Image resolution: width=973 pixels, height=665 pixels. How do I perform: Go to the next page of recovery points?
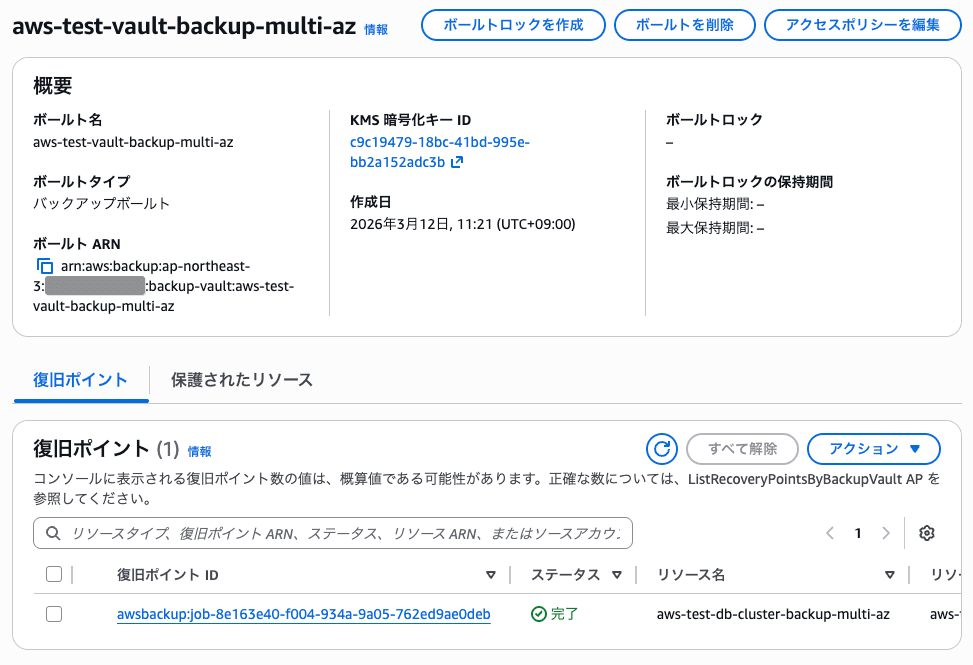tap(885, 533)
